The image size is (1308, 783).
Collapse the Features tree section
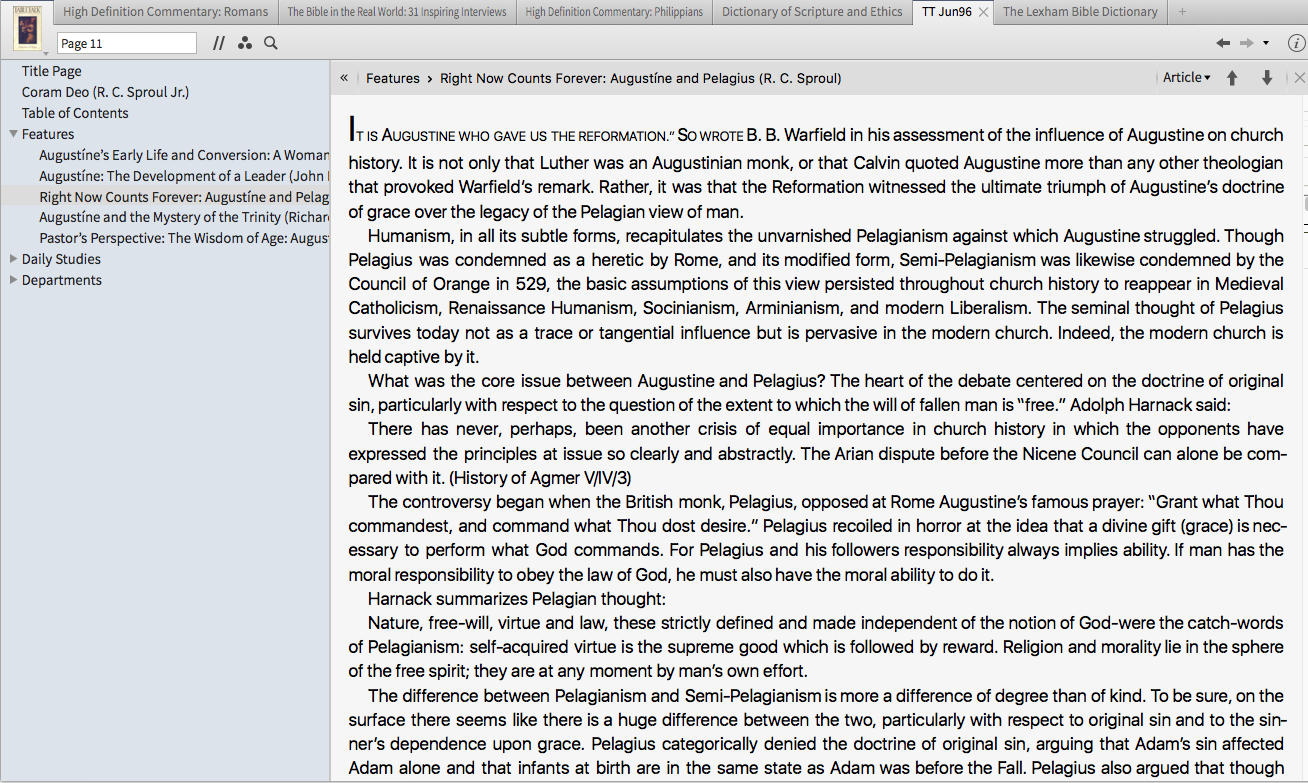(13, 134)
